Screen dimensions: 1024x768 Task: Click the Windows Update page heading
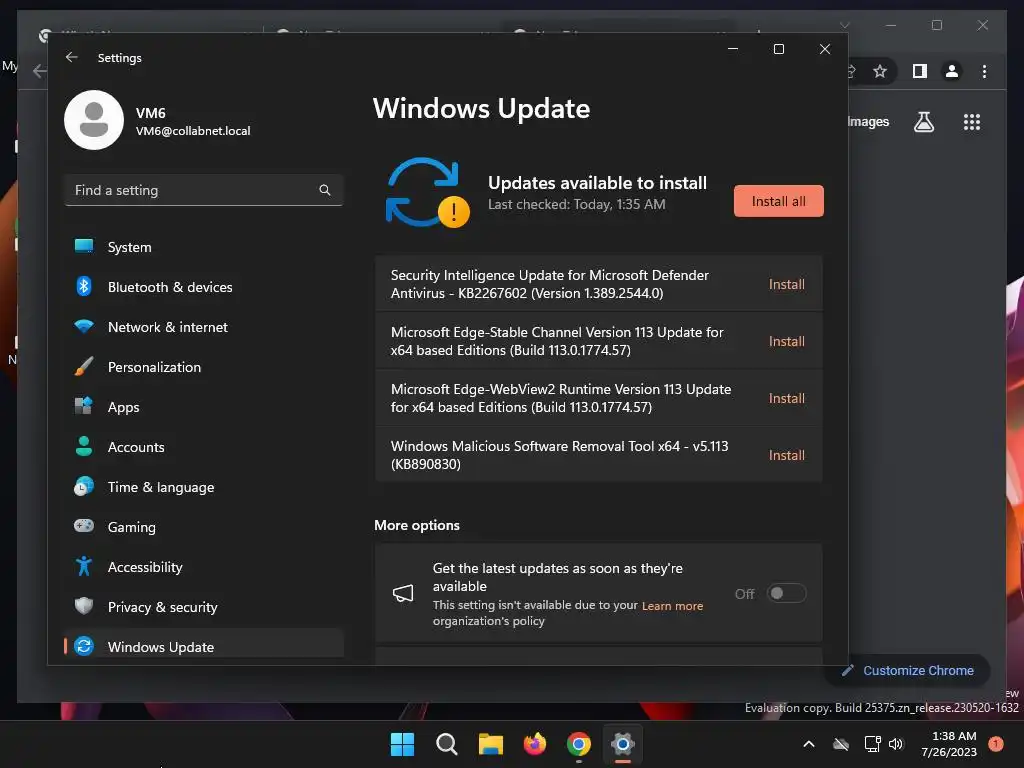481,108
